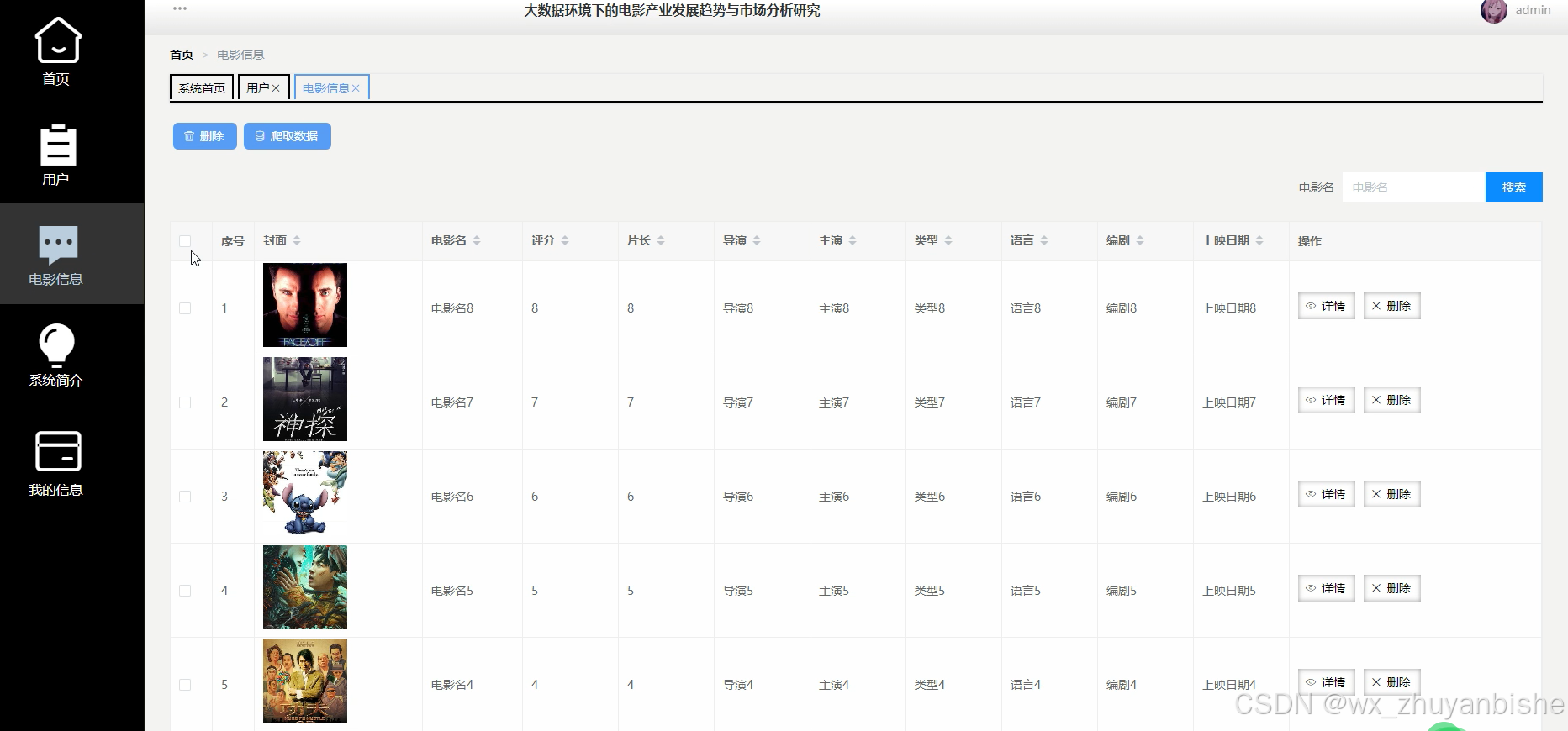Delete the 电影名7 row
Viewport: 1568px width, 731px height.
[1391, 400]
